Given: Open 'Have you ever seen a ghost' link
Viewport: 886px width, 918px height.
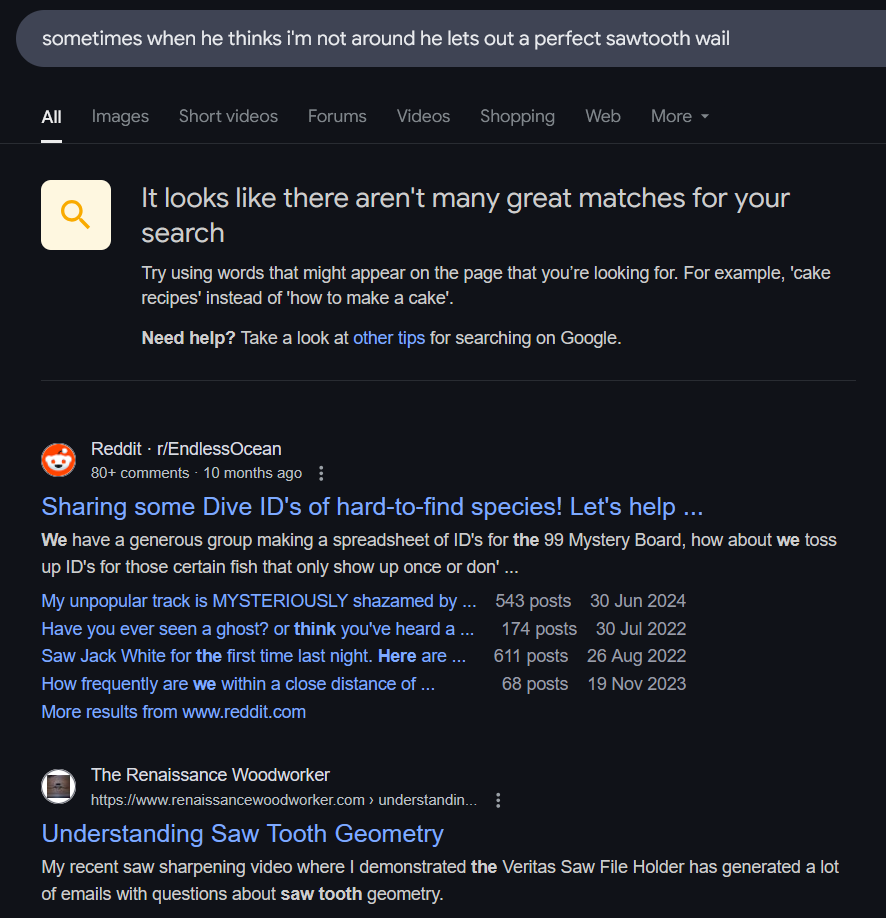Looking at the screenshot, I should coord(258,629).
